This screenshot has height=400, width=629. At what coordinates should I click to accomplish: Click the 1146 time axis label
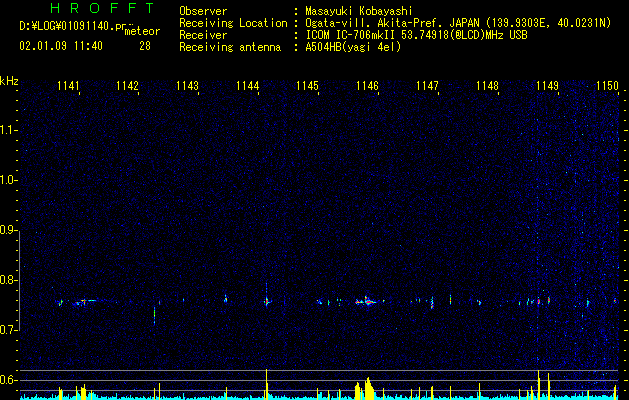pos(367,86)
